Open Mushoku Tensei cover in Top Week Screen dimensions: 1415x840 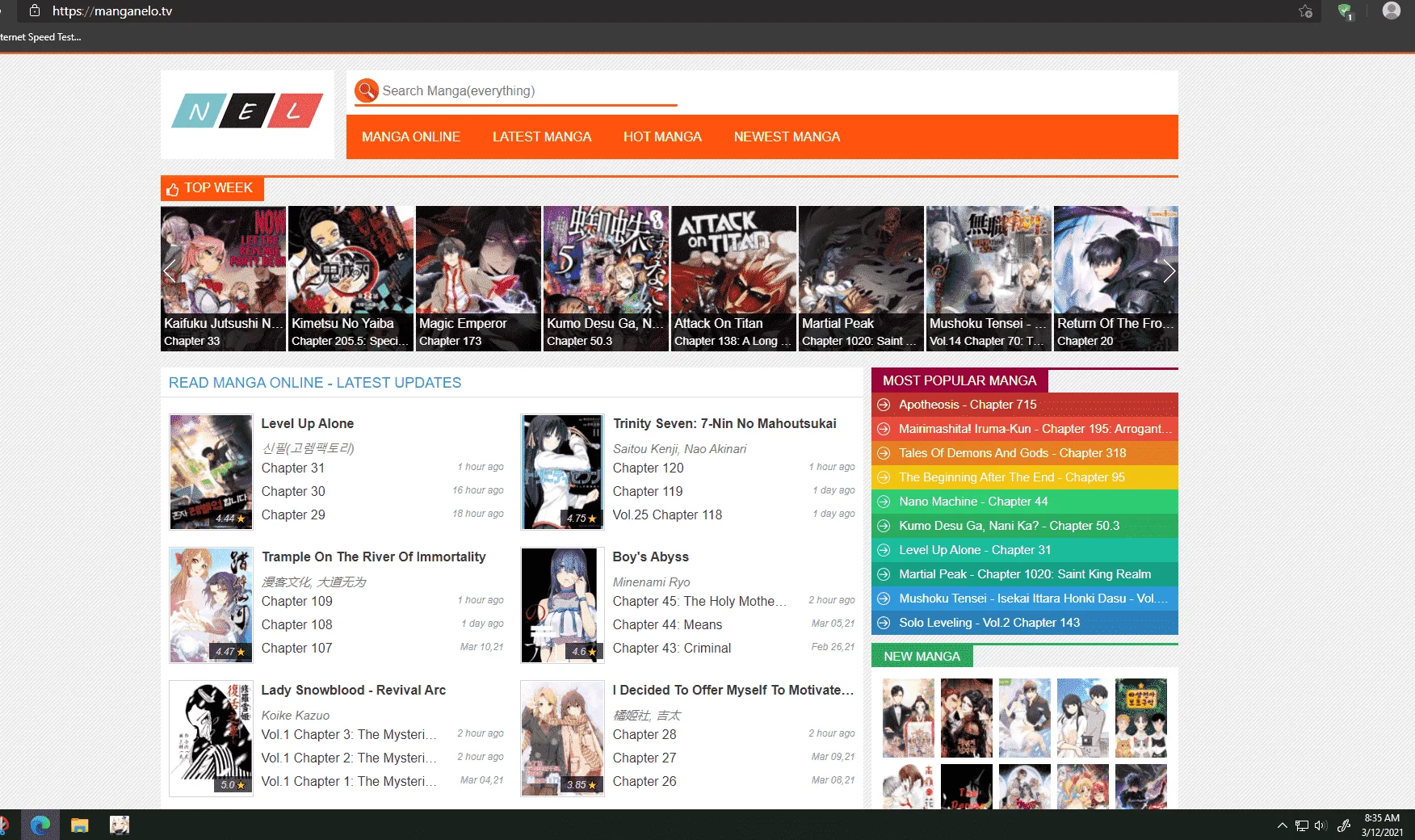click(989, 279)
